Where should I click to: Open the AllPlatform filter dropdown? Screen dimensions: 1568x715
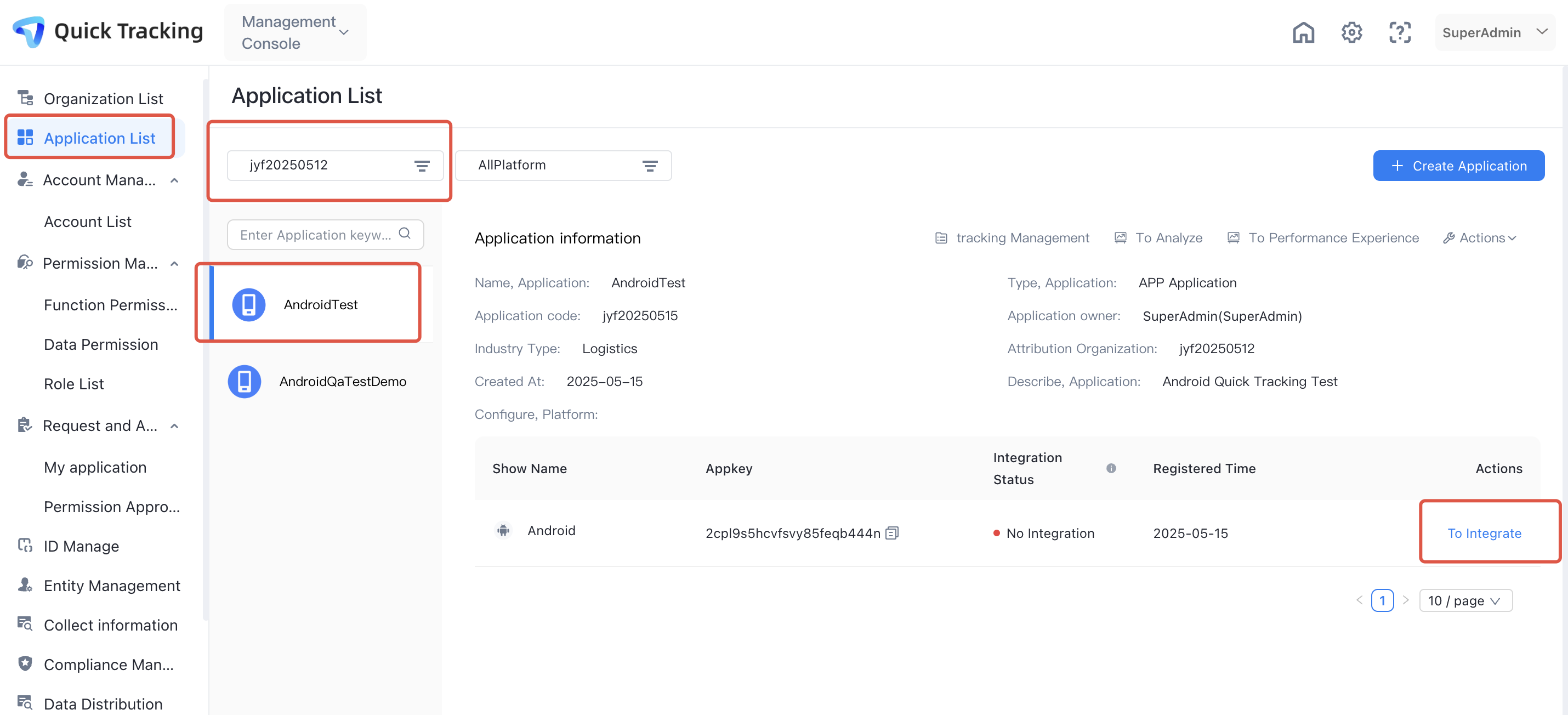coord(563,166)
